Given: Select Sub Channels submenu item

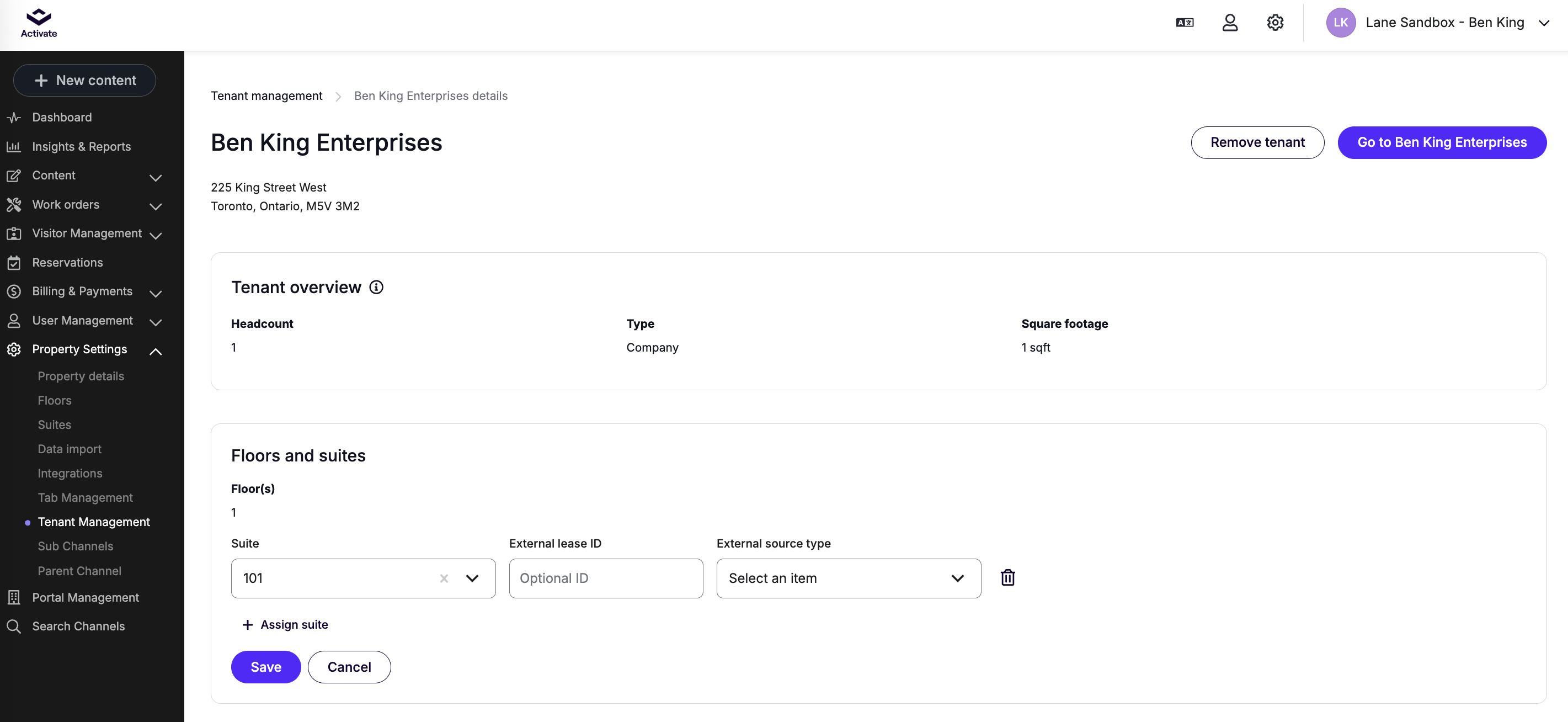Looking at the screenshot, I should [76, 546].
